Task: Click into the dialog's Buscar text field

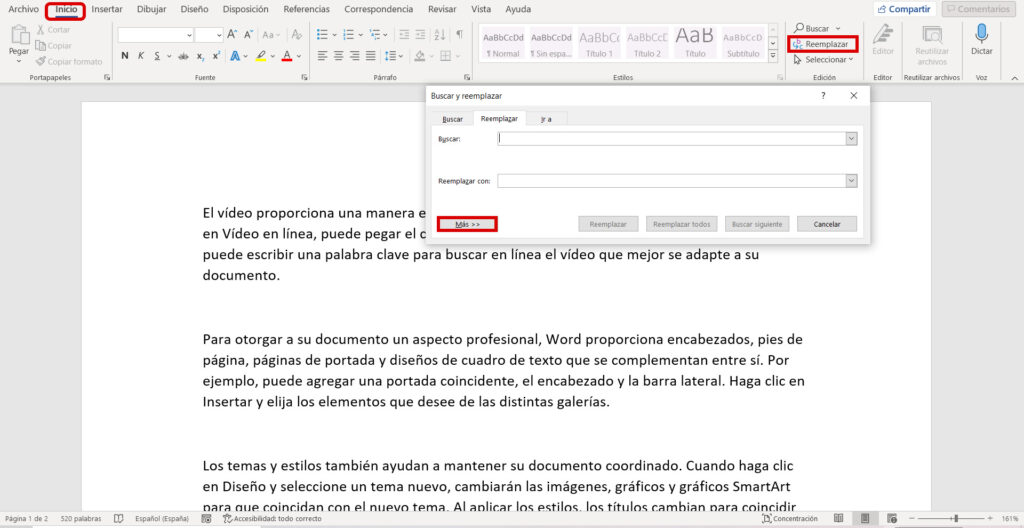Action: click(672, 139)
